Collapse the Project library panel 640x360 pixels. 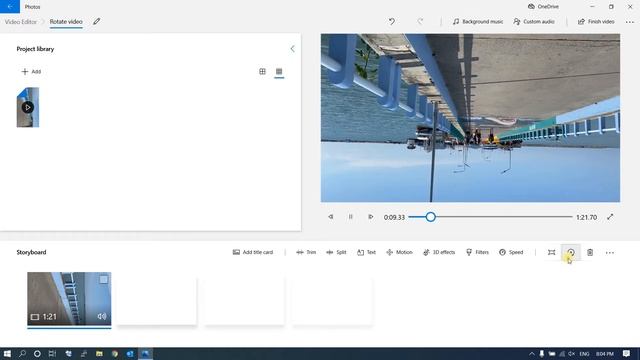point(292,49)
